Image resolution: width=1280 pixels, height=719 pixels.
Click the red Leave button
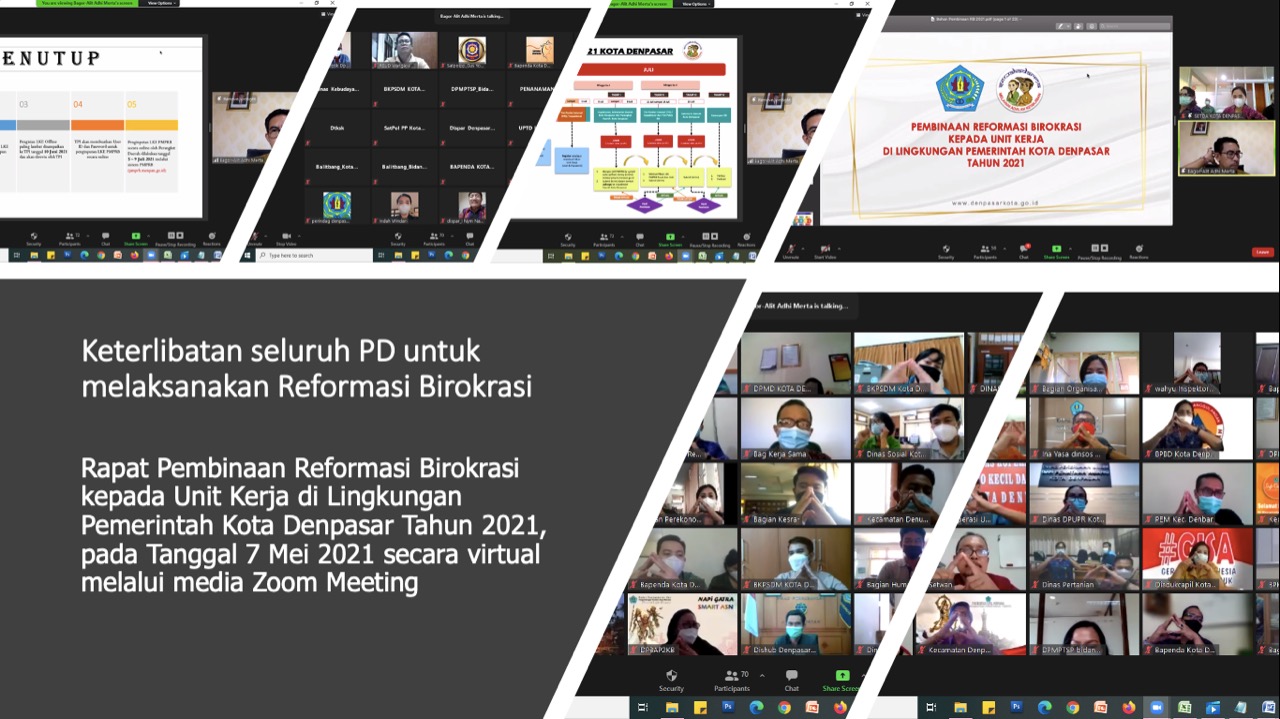[x=1262, y=252]
